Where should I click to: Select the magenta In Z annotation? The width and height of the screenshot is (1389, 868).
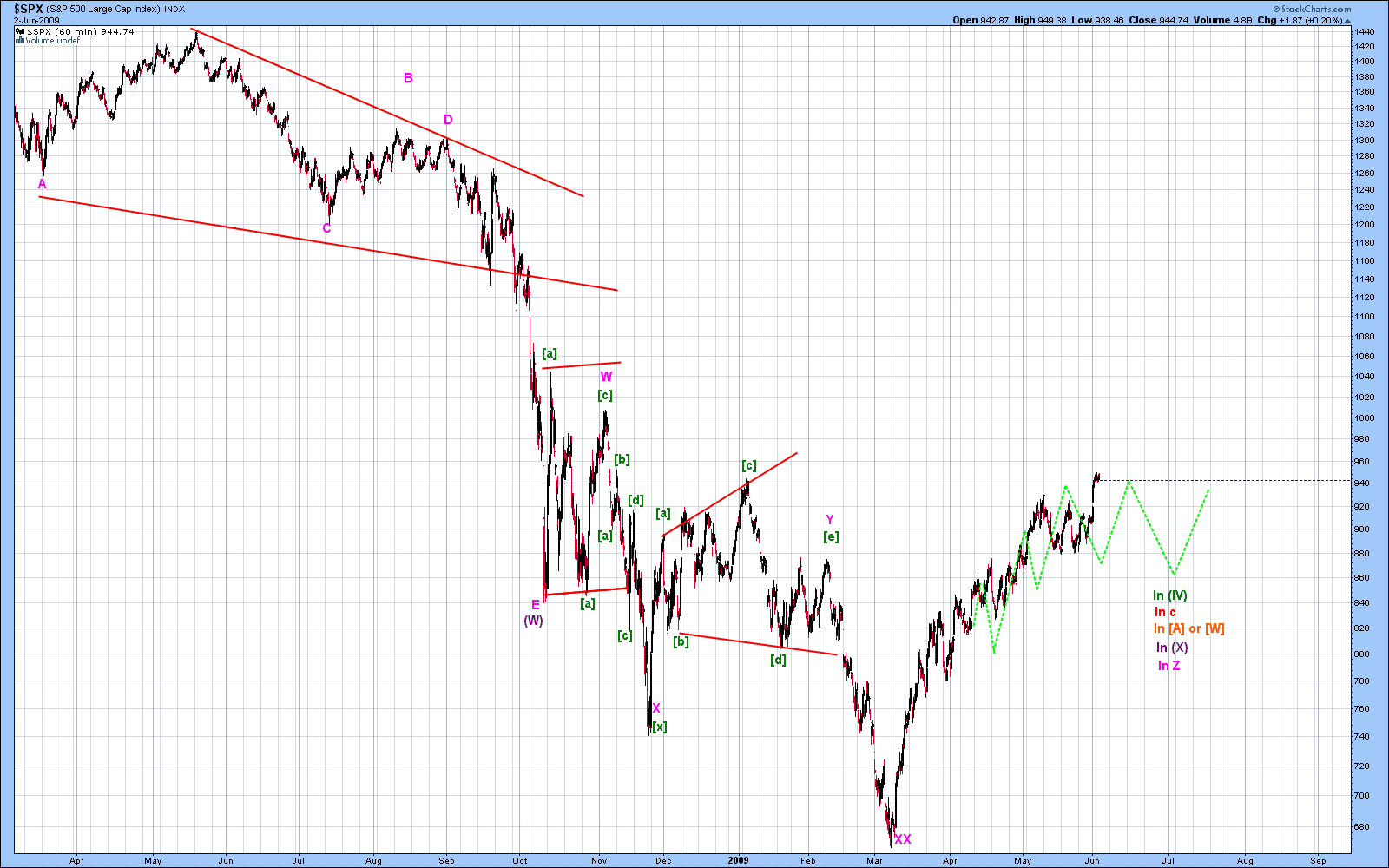point(1168,666)
